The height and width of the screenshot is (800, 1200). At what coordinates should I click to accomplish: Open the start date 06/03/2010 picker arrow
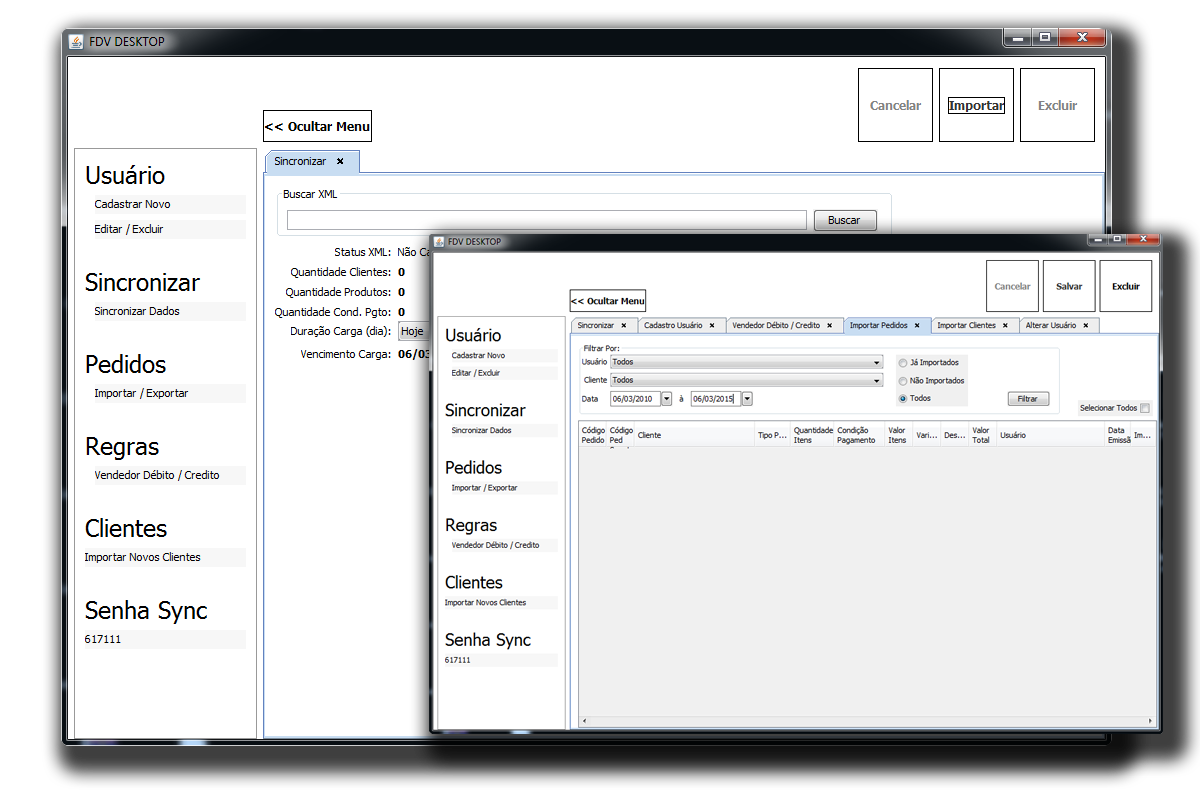666,399
